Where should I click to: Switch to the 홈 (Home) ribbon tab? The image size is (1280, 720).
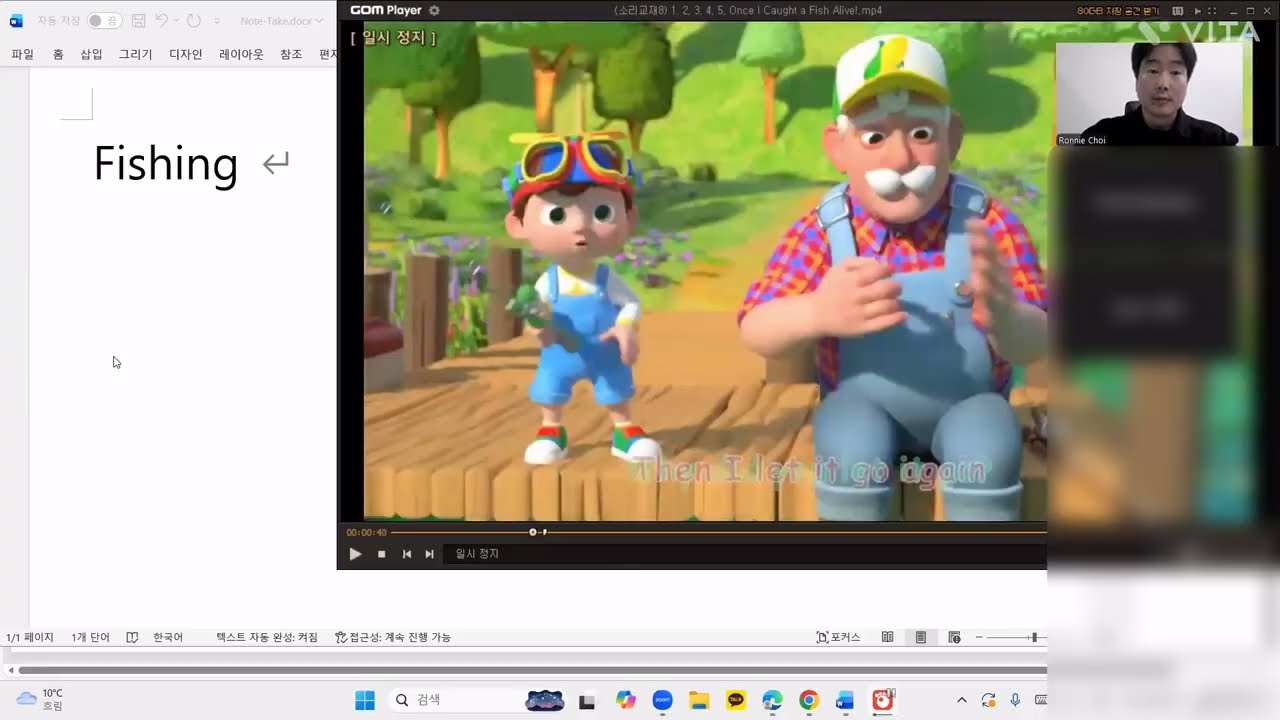coord(58,54)
